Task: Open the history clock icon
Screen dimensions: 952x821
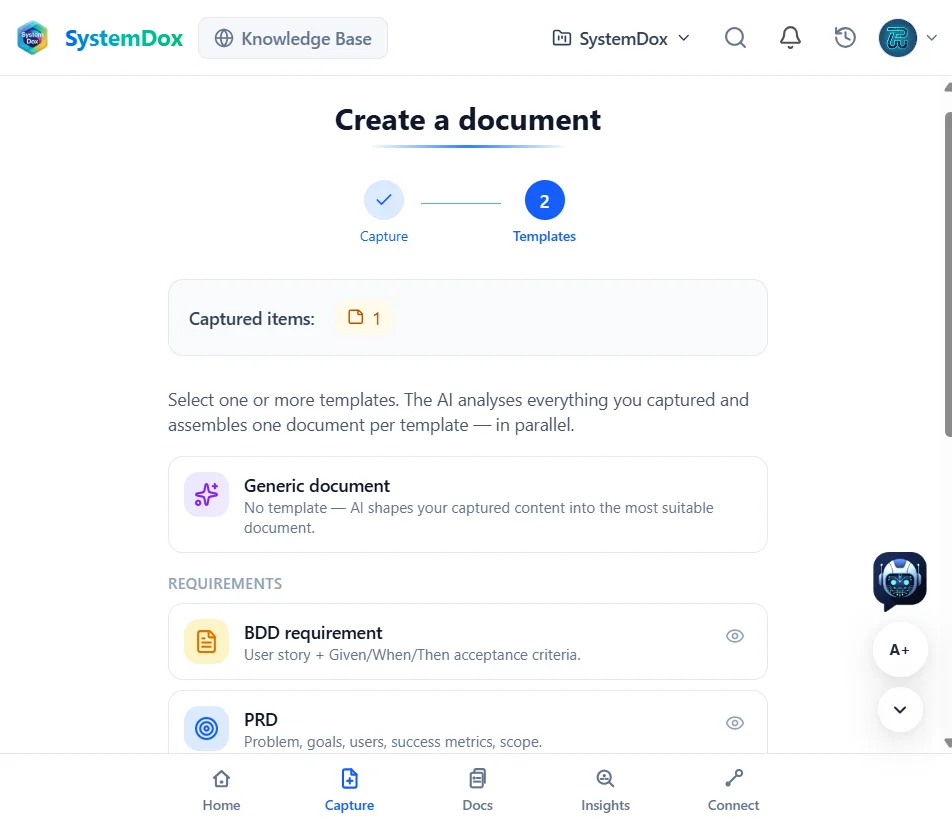Action: (845, 38)
